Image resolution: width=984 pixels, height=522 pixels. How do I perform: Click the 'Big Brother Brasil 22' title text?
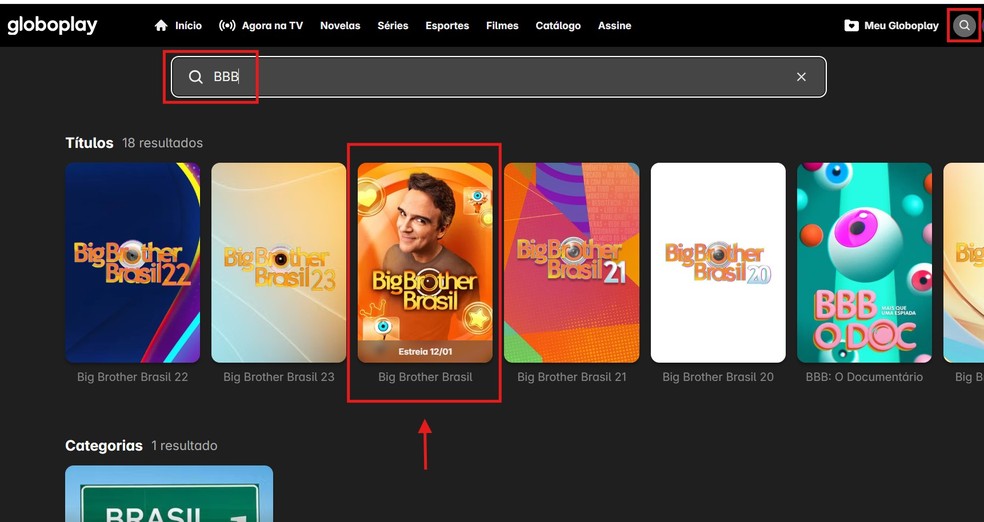(x=132, y=377)
